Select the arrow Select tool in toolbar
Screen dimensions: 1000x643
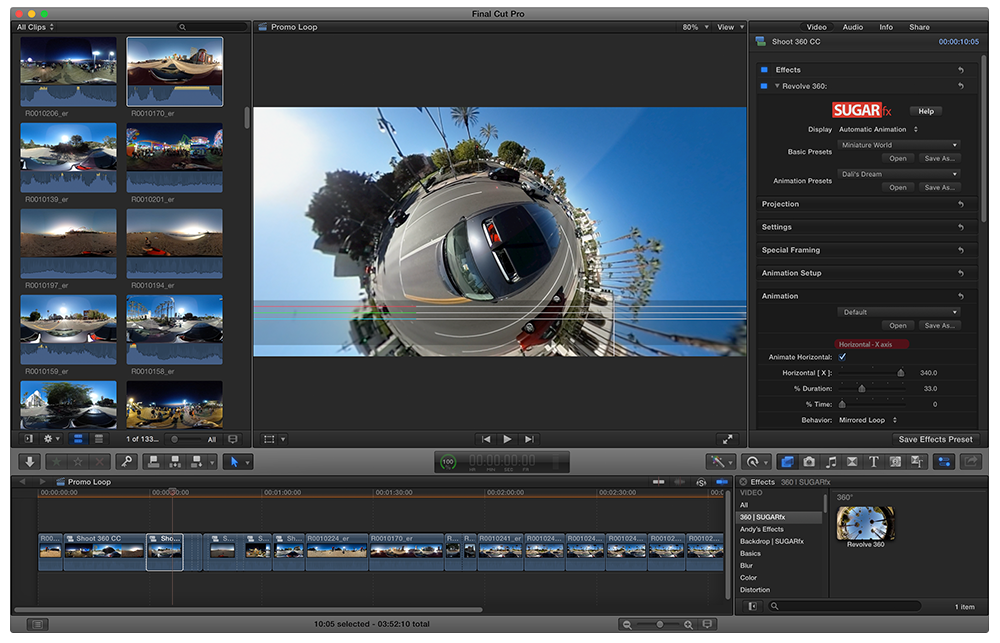234,461
